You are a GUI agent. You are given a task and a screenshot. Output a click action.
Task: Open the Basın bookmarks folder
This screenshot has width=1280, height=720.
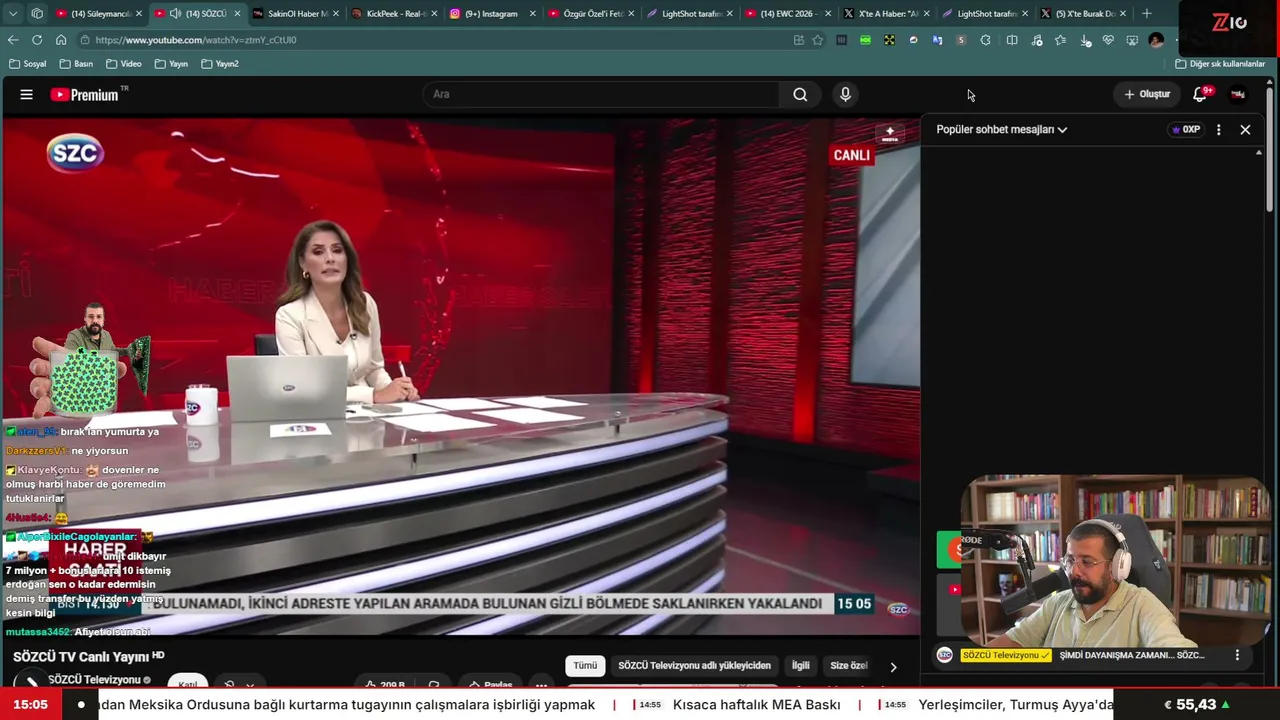(77, 64)
